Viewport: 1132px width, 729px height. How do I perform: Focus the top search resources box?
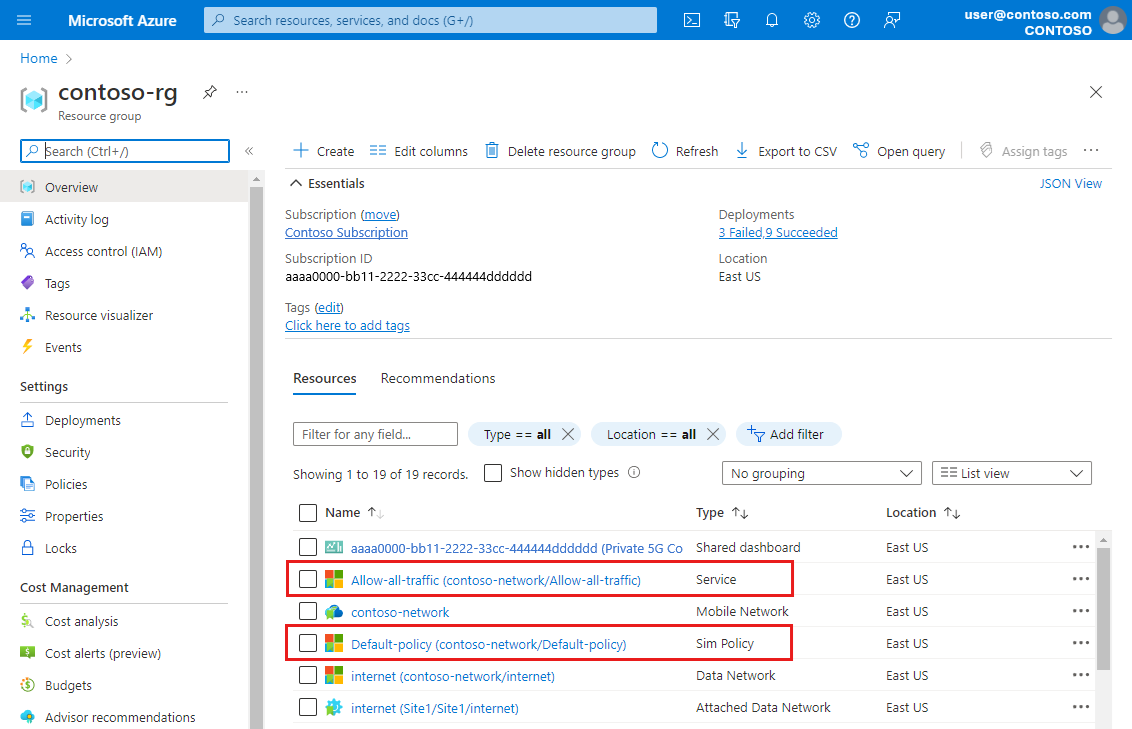coord(430,20)
